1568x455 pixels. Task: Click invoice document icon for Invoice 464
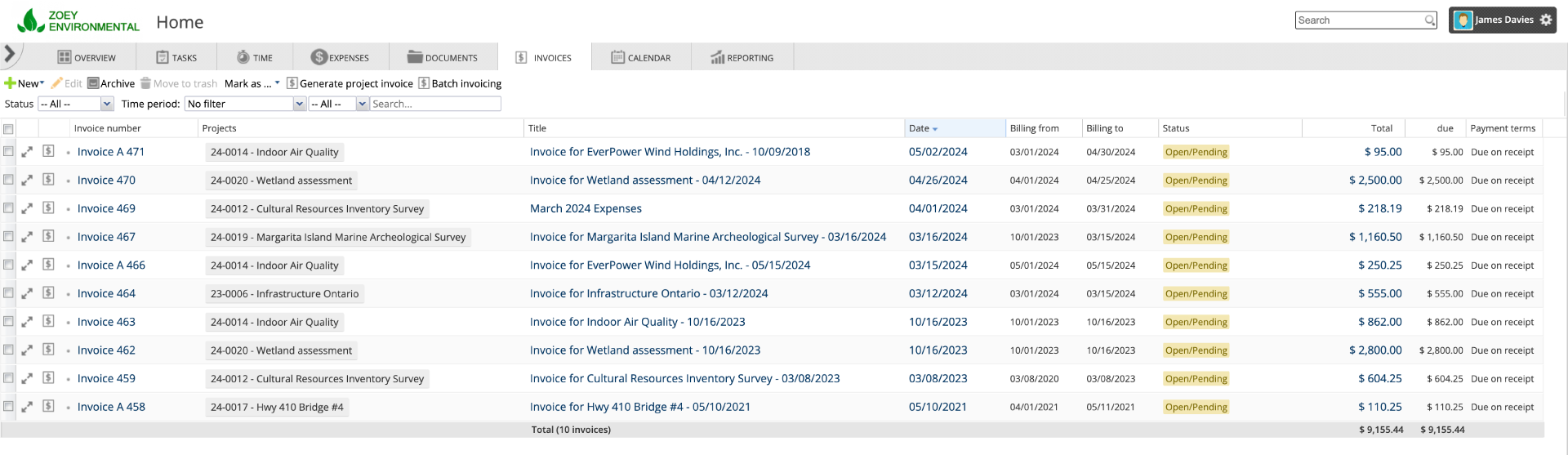49,293
